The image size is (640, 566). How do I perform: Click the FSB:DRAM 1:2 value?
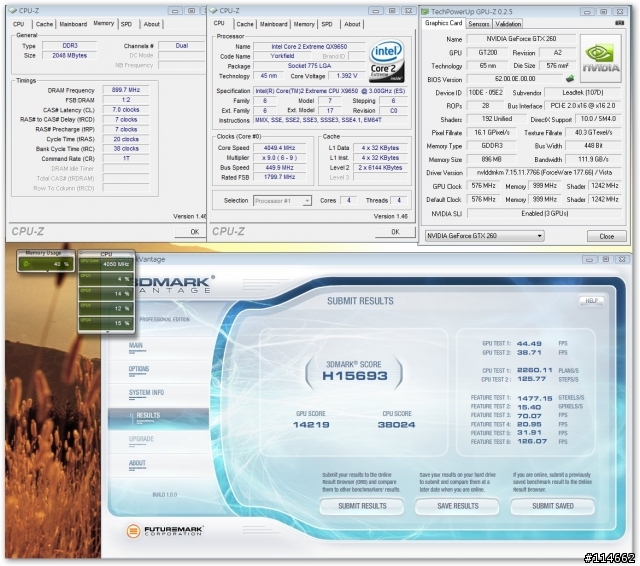coord(126,100)
